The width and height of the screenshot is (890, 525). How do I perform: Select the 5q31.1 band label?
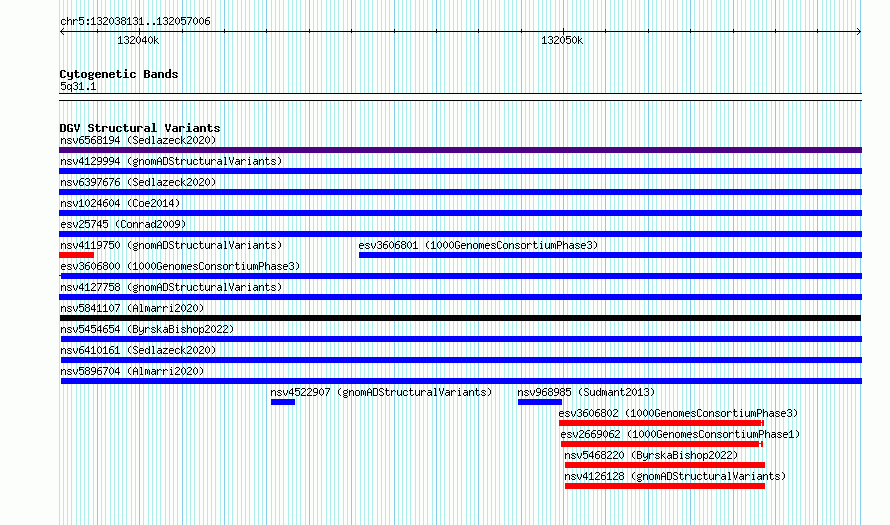[x=78, y=86]
